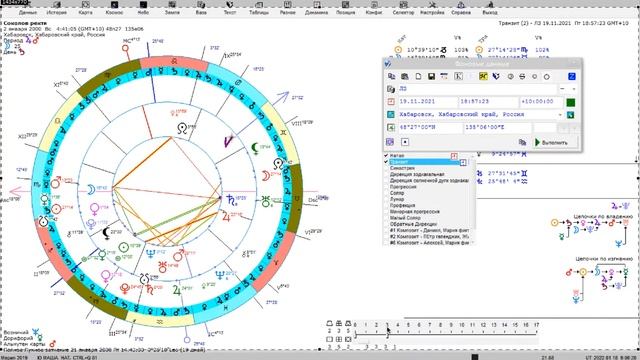Image resolution: width=640 pixels, height=360 pixels.
Task: Click the Выполнить button
Action: coord(556,142)
